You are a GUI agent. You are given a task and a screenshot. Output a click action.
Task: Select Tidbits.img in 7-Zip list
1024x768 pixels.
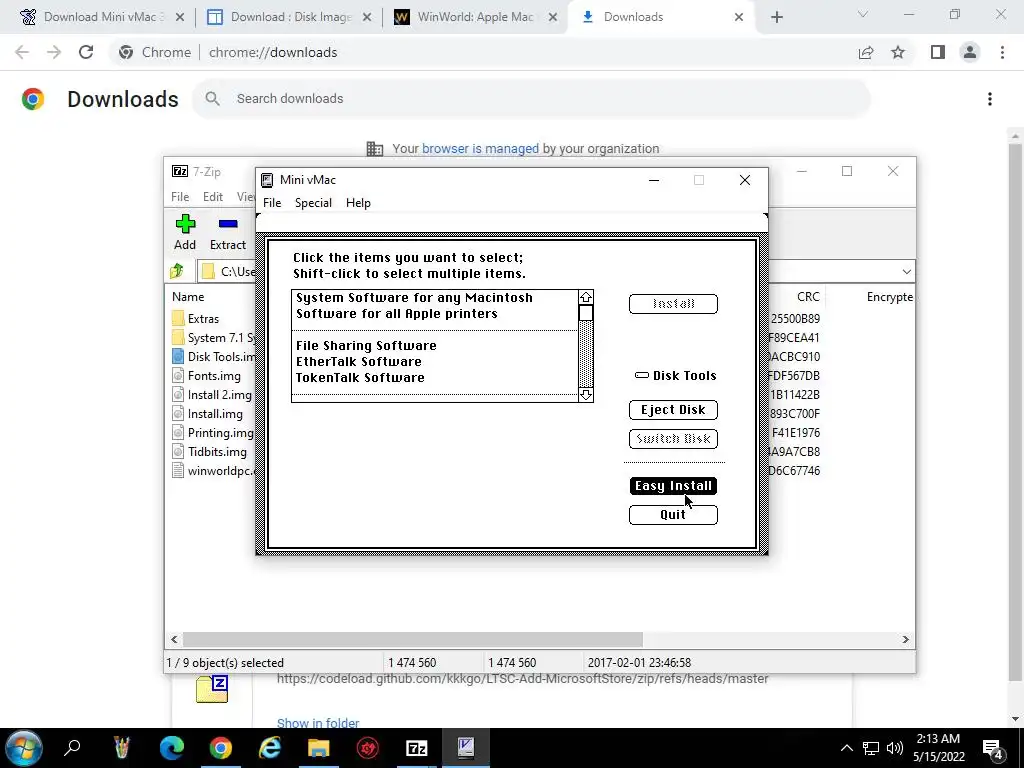[210, 451]
